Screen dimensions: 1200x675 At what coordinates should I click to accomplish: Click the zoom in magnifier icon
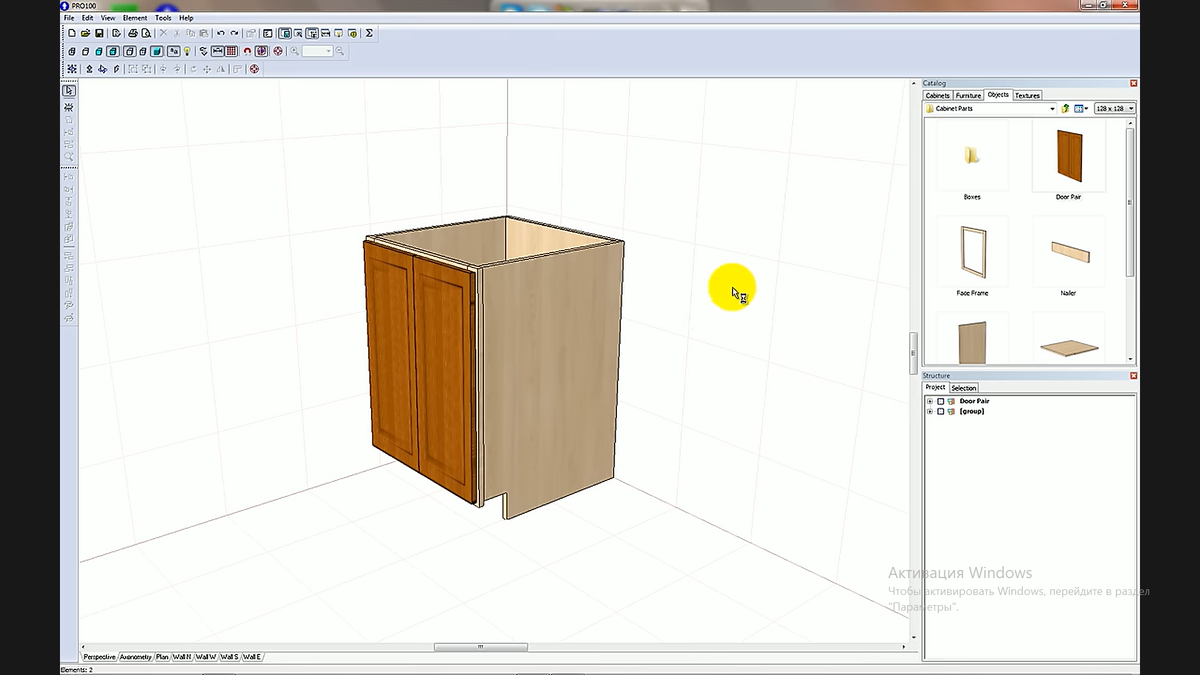(295, 51)
